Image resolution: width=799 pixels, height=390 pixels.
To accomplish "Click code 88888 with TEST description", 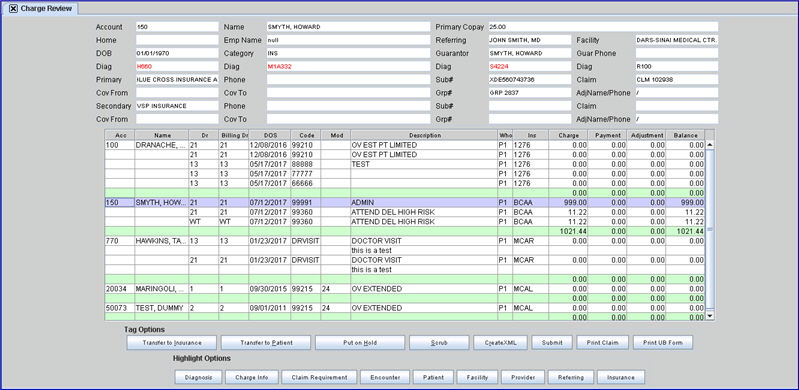I will (x=306, y=164).
